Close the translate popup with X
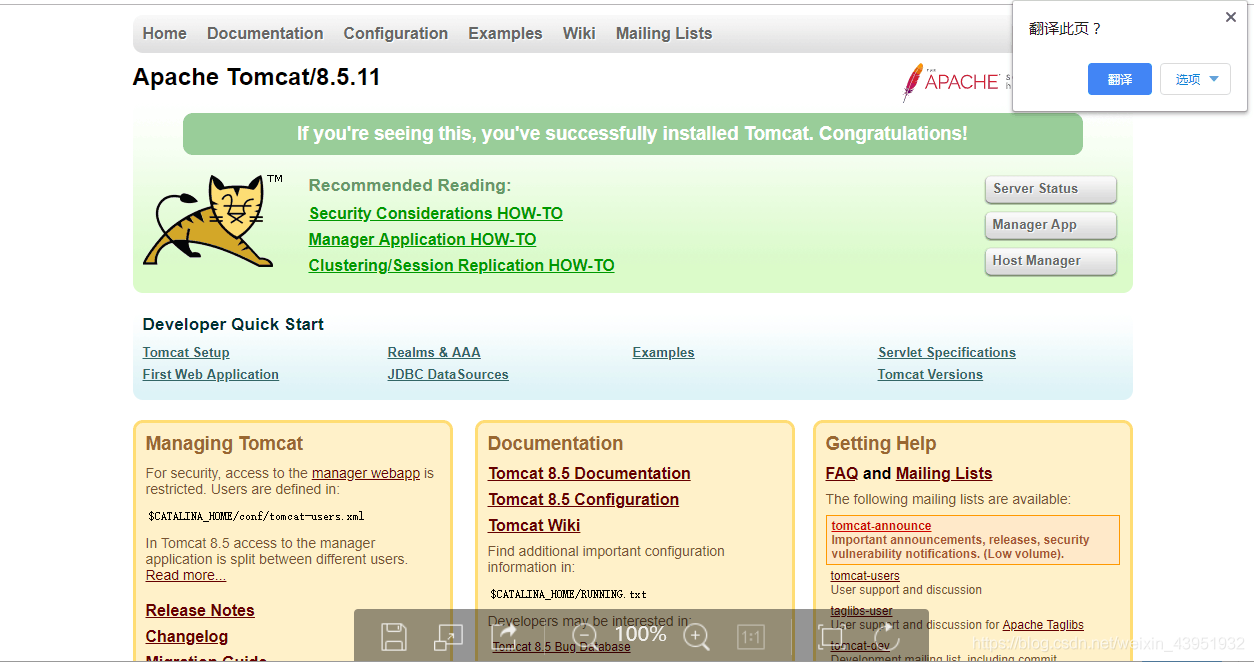Viewport: 1254px width, 662px height. 1231,17
